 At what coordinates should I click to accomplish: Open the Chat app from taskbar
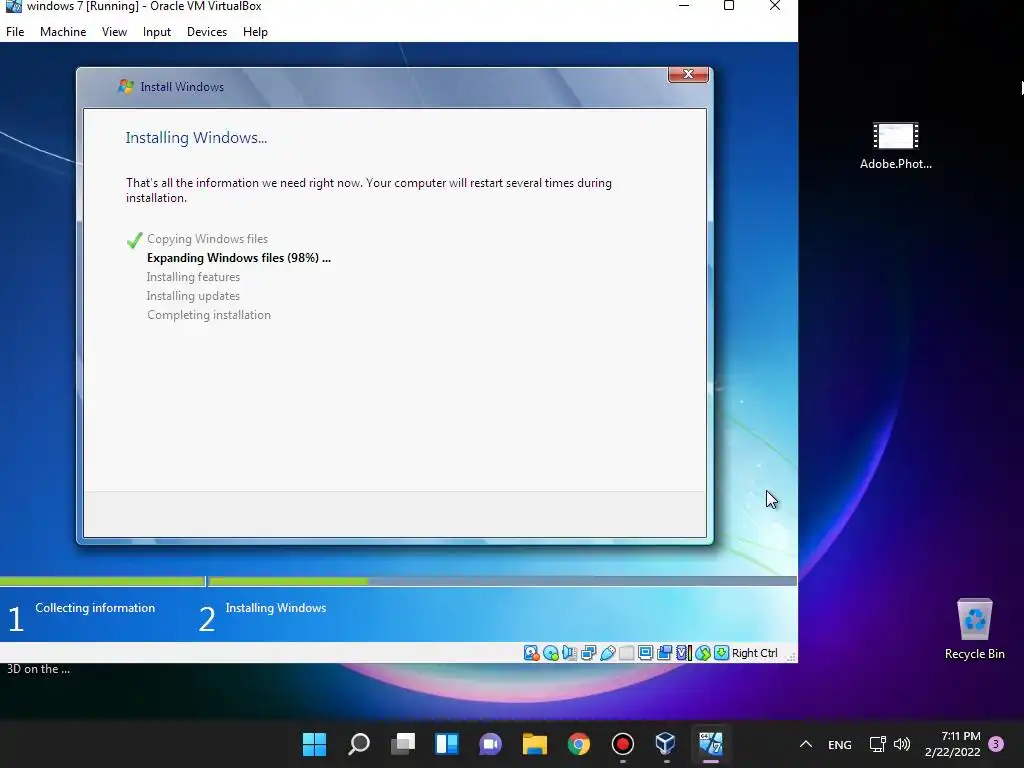coord(490,744)
